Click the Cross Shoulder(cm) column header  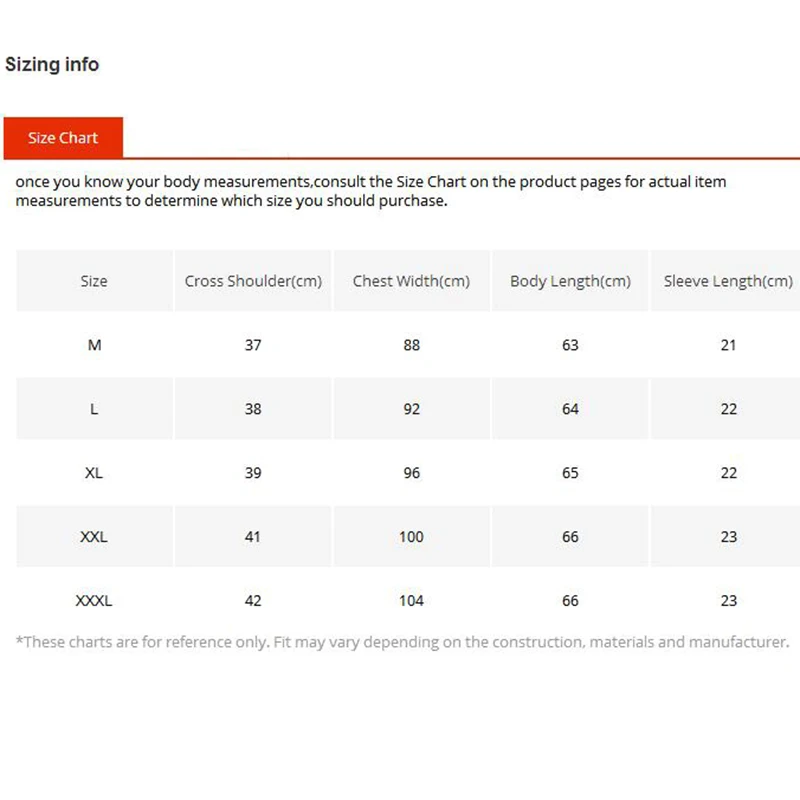(x=253, y=281)
